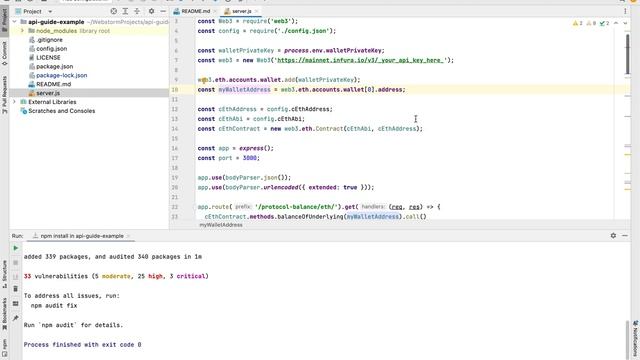Select .gitignore in project tree
The height and width of the screenshot is (360, 640).
point(49,40)
